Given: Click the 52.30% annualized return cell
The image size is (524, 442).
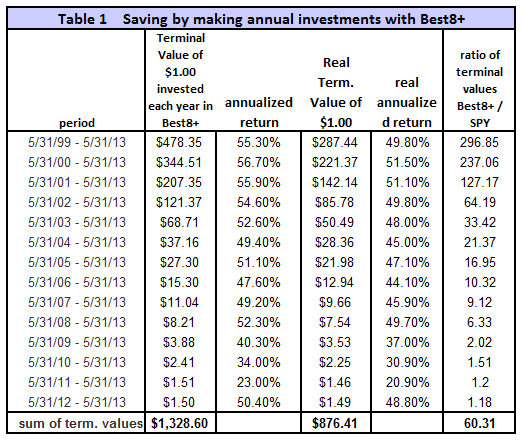Looking at the screenshot, I should (x=259, y=323).
